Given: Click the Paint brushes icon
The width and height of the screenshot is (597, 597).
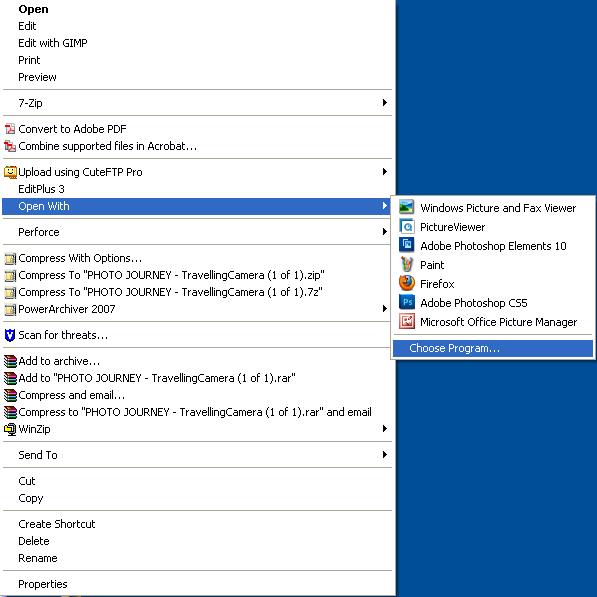Looking at the screenshot, I should pos(407,264).
